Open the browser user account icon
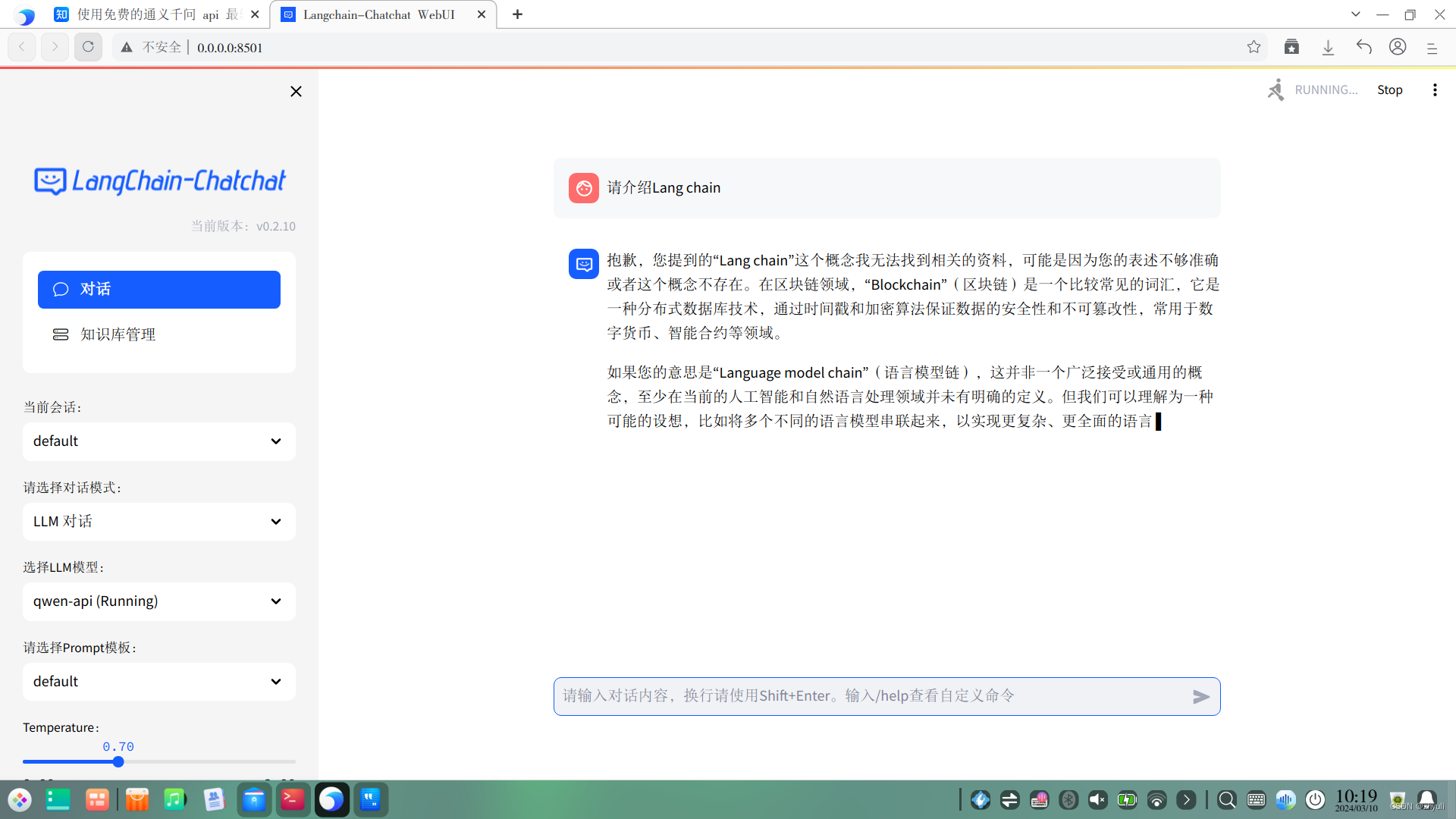1456x819 pixels. tap(1398, 47)
